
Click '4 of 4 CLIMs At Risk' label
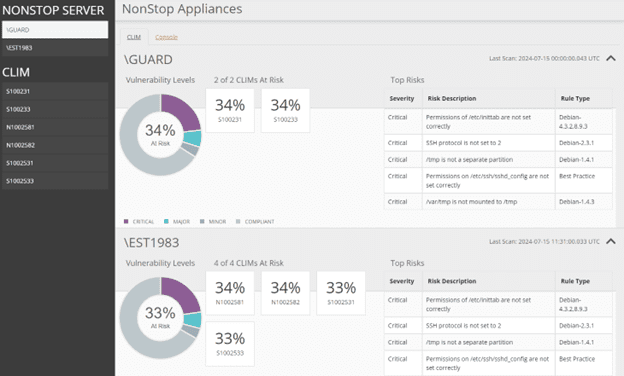[249, 263]
